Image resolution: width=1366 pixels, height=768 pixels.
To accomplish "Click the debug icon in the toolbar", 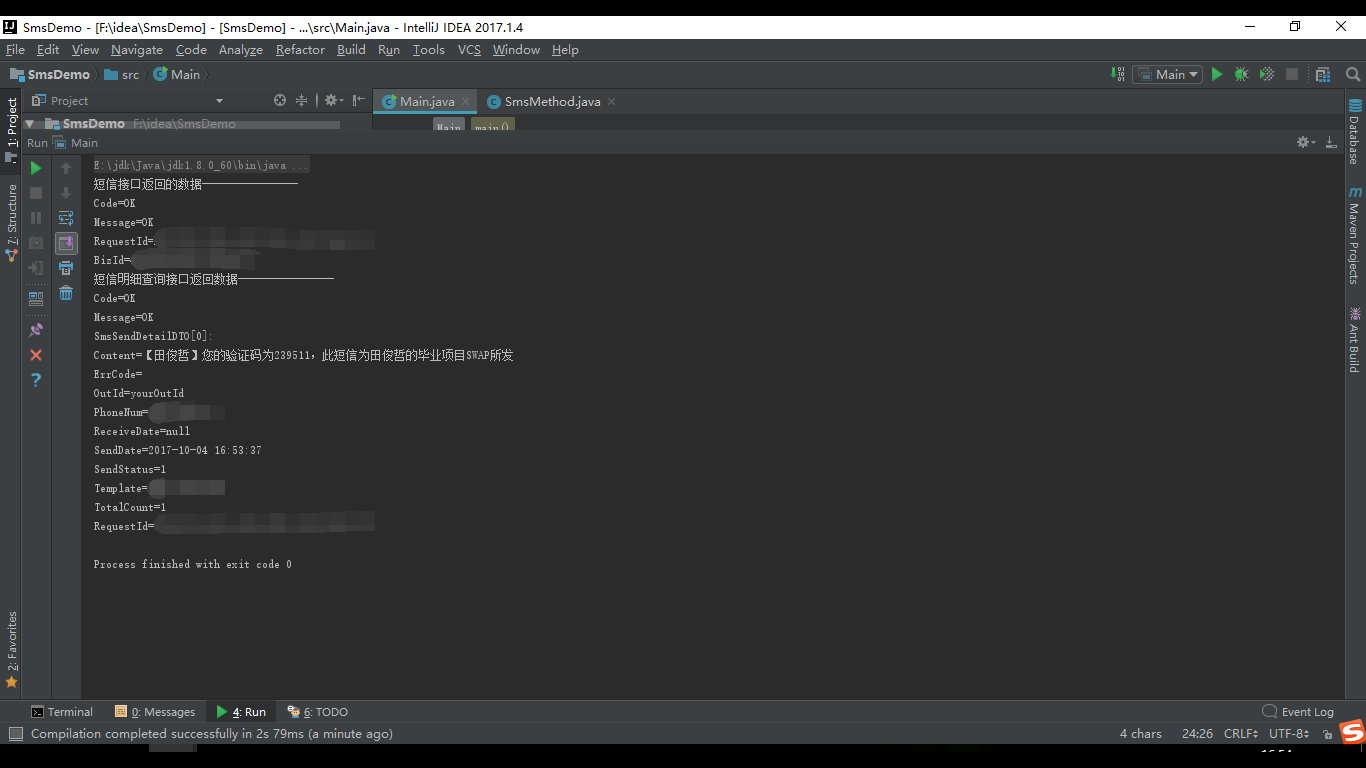I will (1241, 74).
